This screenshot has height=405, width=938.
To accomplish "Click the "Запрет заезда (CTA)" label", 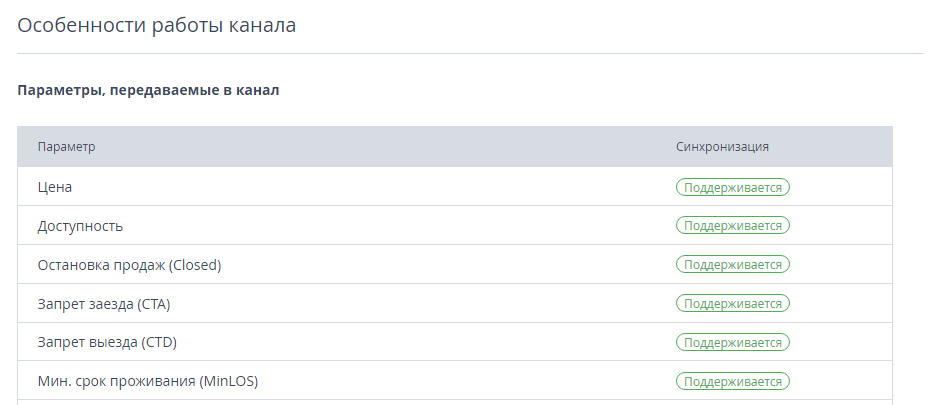I will coord(104,304).
